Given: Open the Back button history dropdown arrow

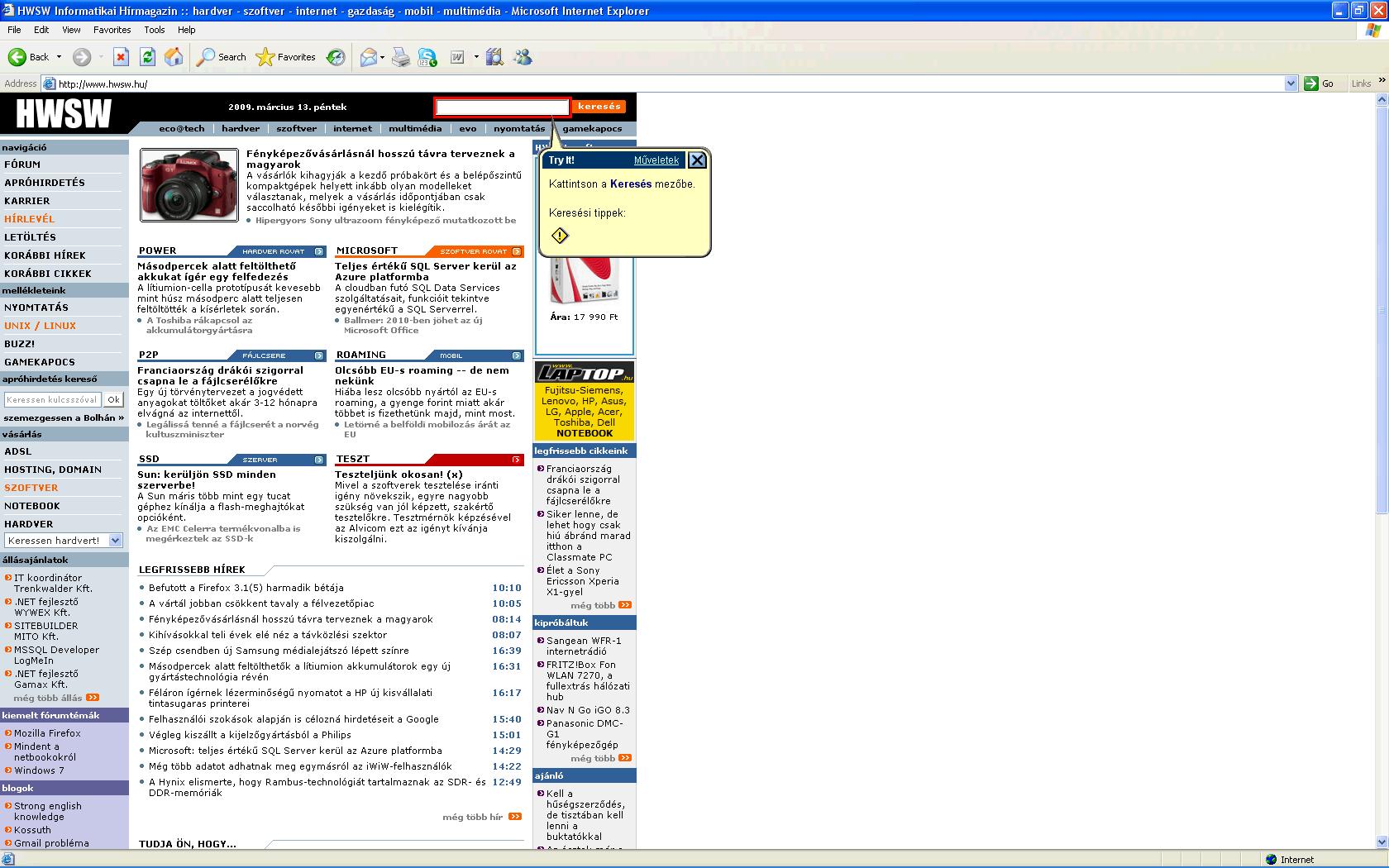Looking at the screenshot, I should coord(59,57).
